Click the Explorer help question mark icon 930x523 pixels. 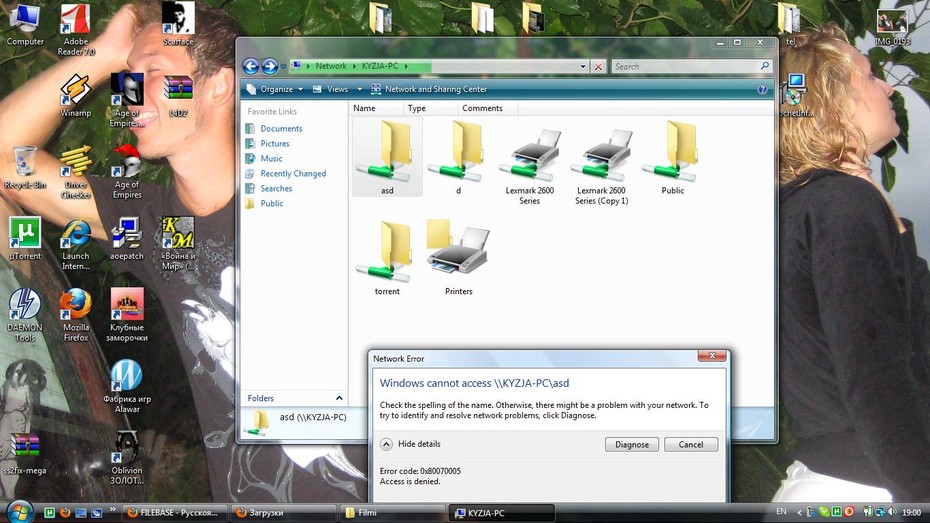762,90
